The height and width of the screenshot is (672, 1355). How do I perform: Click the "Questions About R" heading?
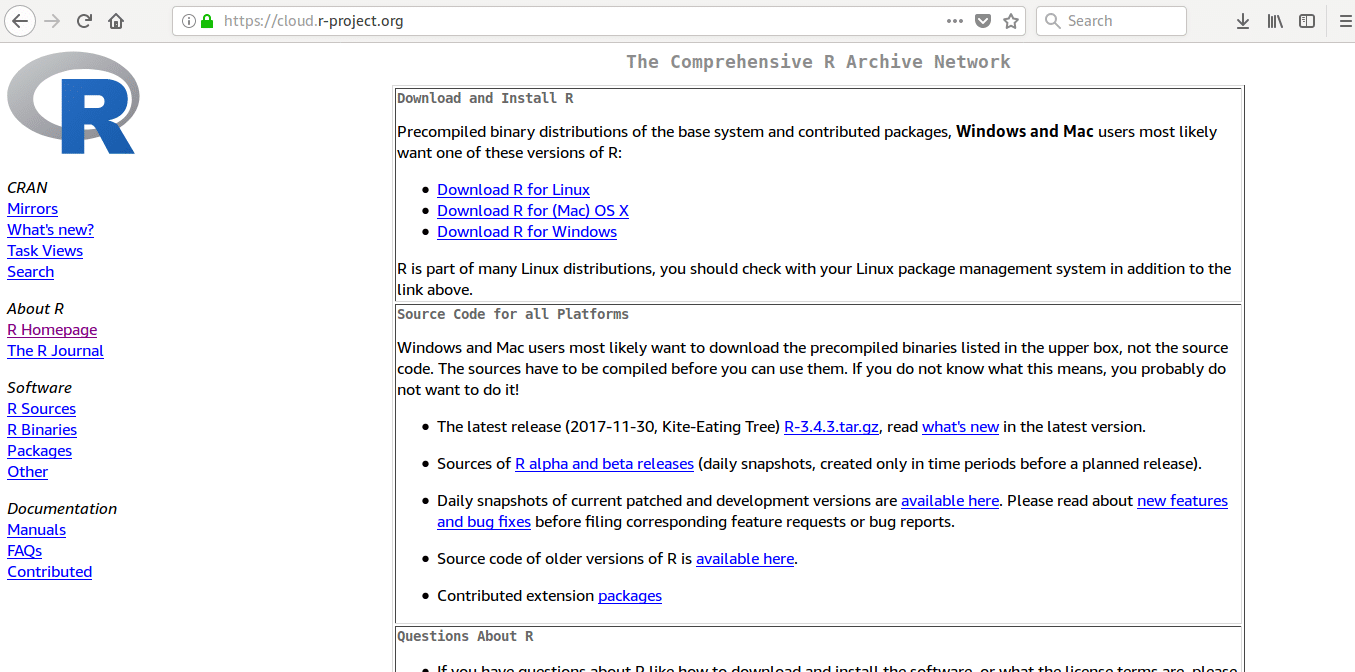click(x=465, y=636)
